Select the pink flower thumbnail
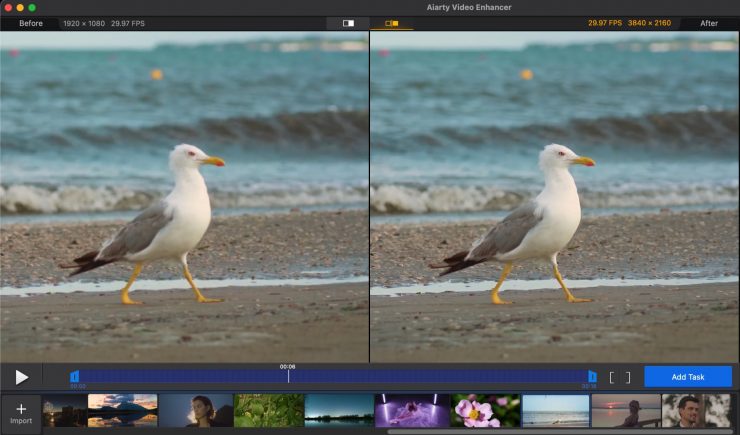740x435 pixels. [x=486, y=410]
